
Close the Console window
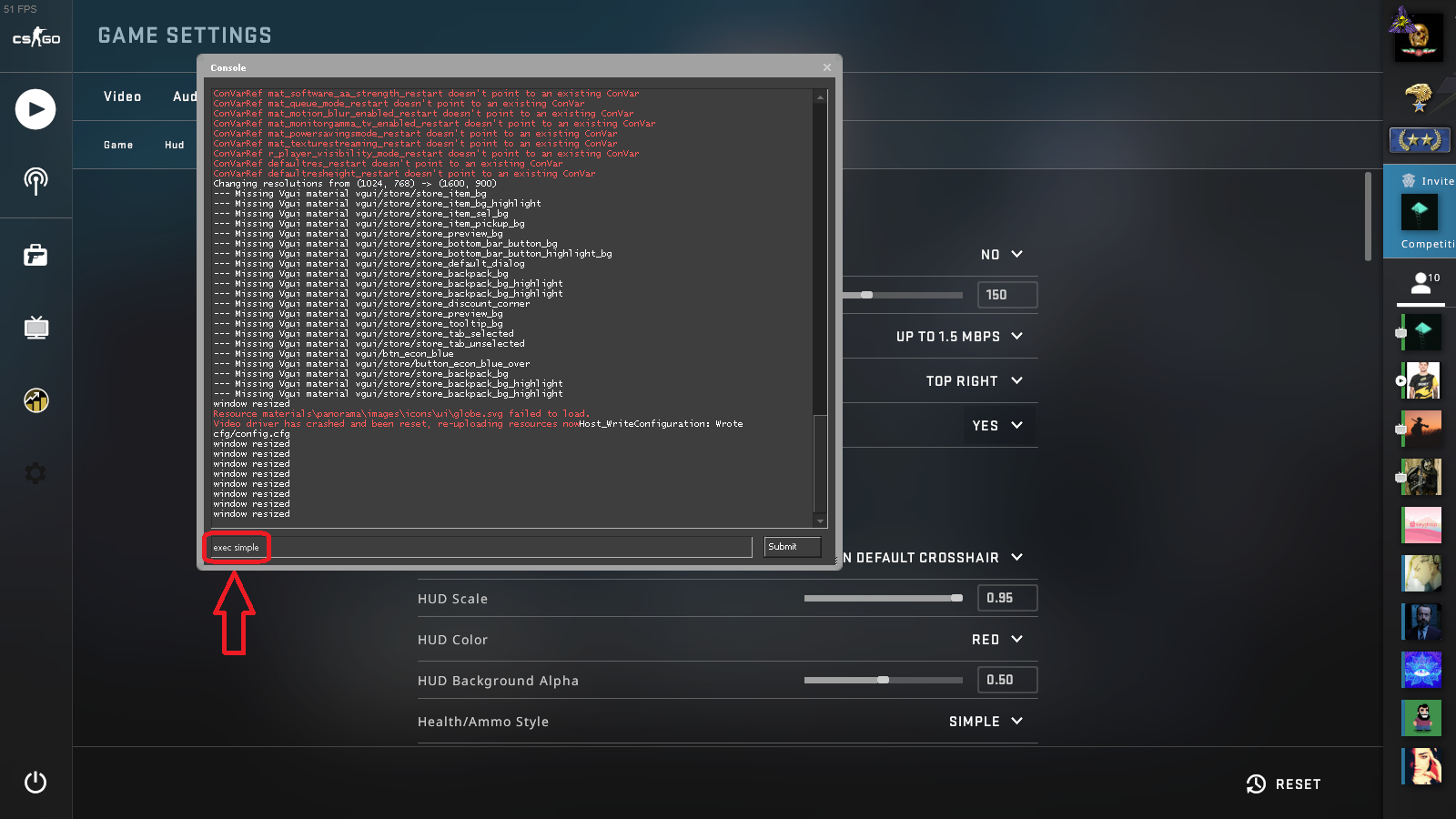pyautogui.click(x=827, y=67)
